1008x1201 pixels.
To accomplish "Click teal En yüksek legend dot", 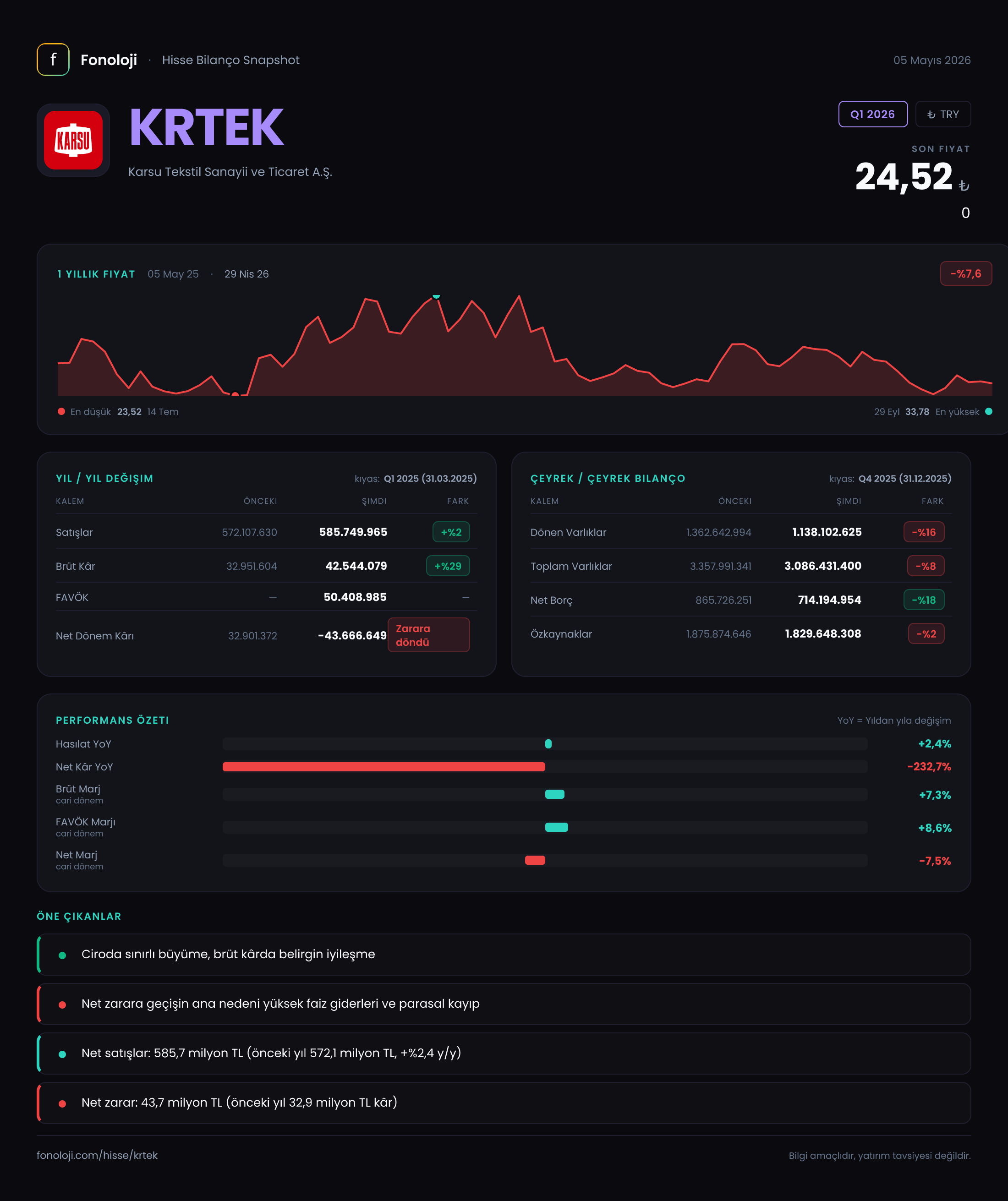I will [989, 411].
